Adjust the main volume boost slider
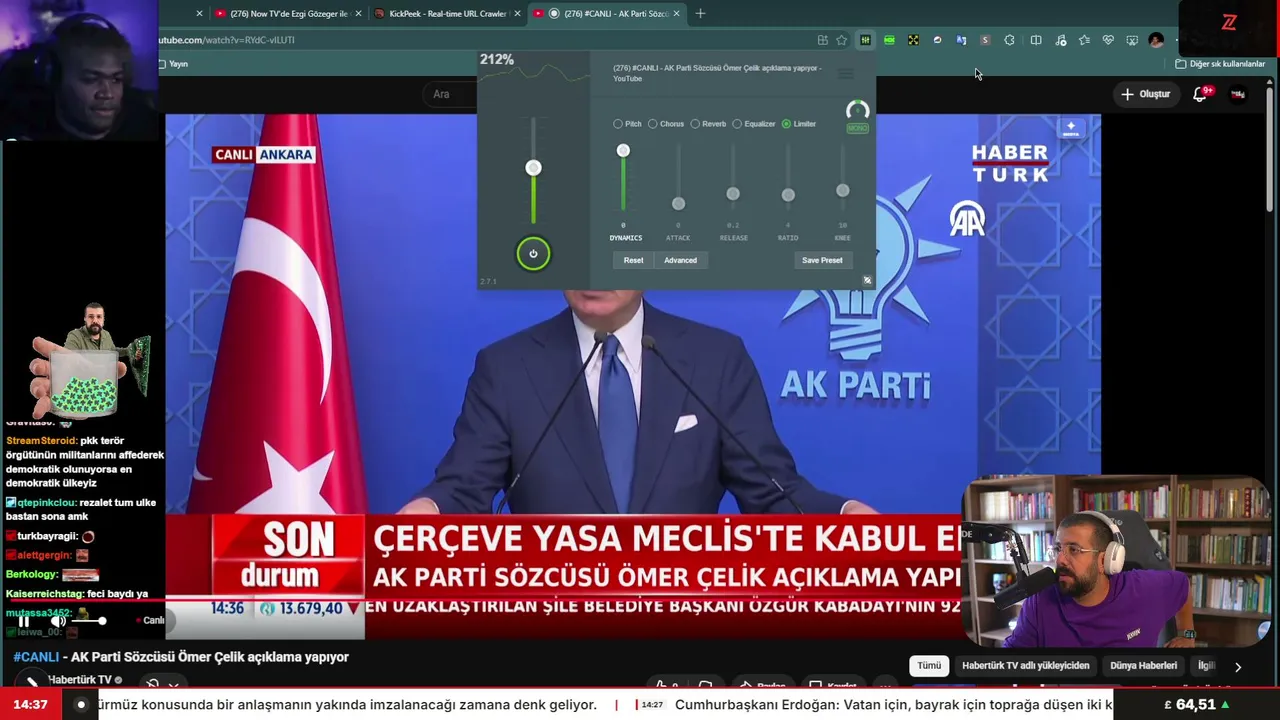Image resolution: width=1280 pixels, height=720 pixels. (x=533, y=168)
